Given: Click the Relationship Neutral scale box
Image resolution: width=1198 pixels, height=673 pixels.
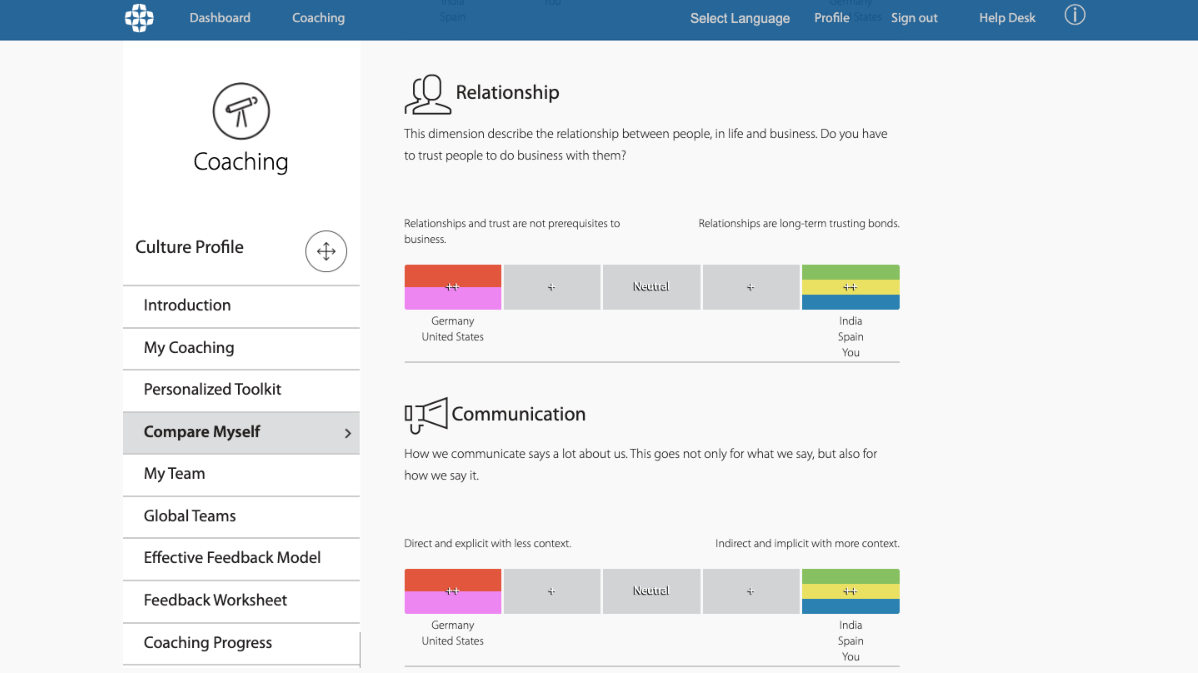Looking at the screenshot, I should coord(651,287).
